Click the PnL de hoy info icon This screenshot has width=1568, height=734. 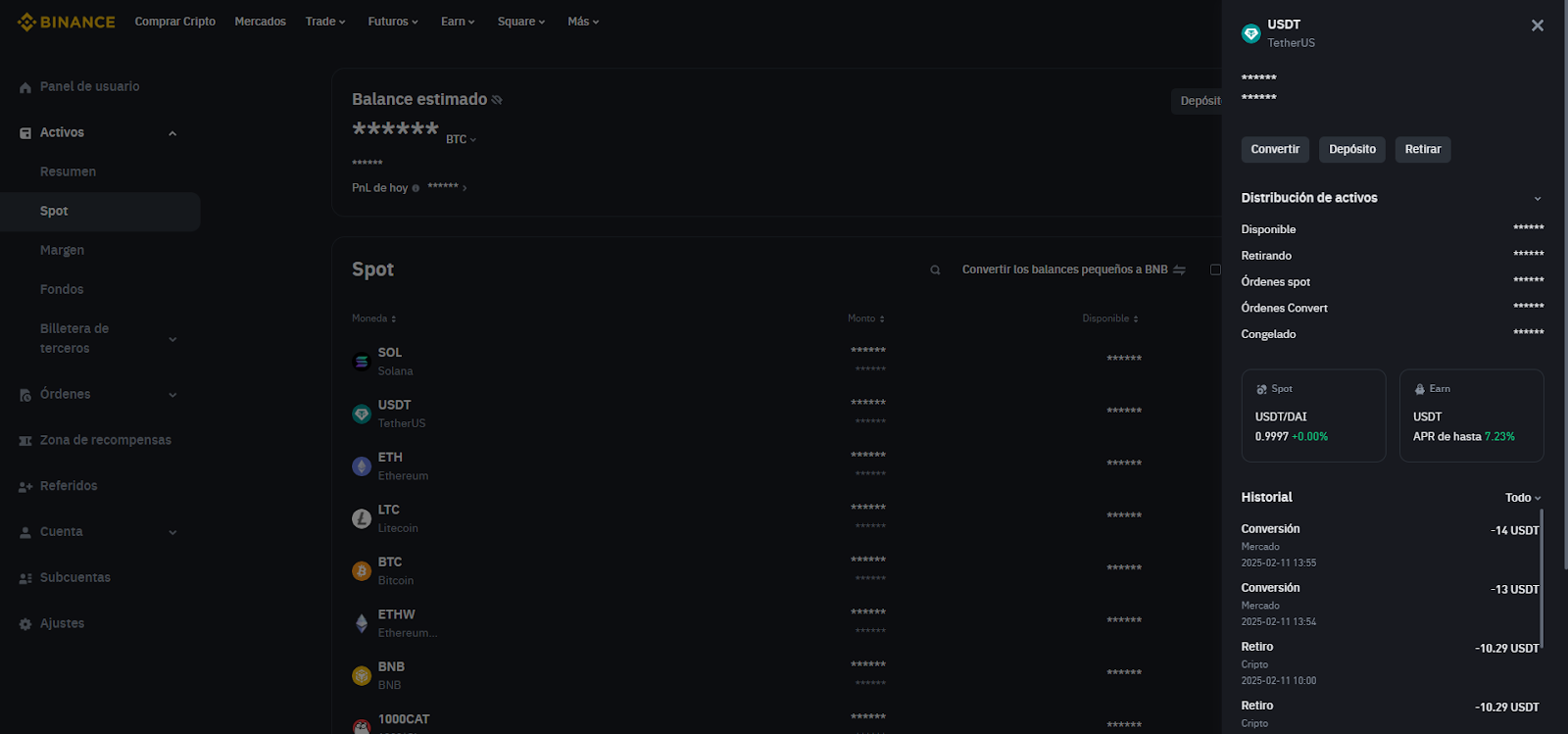pyautogui.click(x=416, y=188)
